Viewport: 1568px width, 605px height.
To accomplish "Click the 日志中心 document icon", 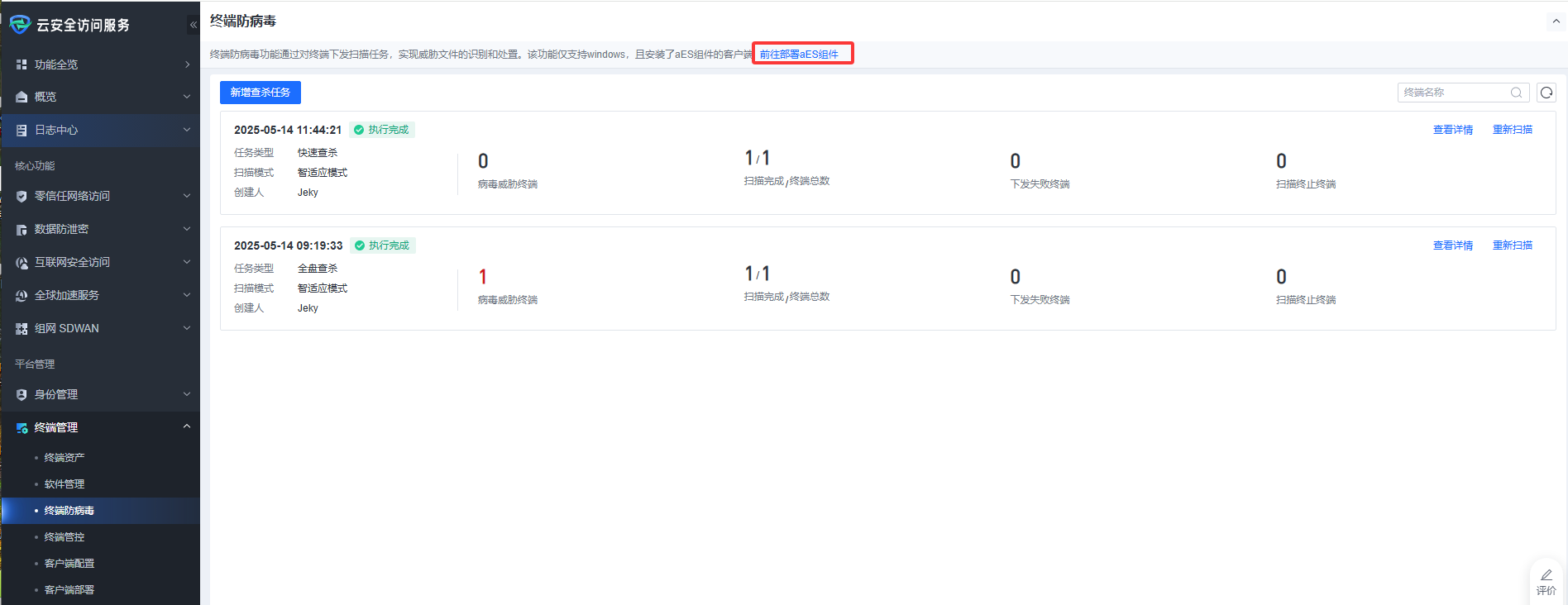I will [x=22, y=131].
